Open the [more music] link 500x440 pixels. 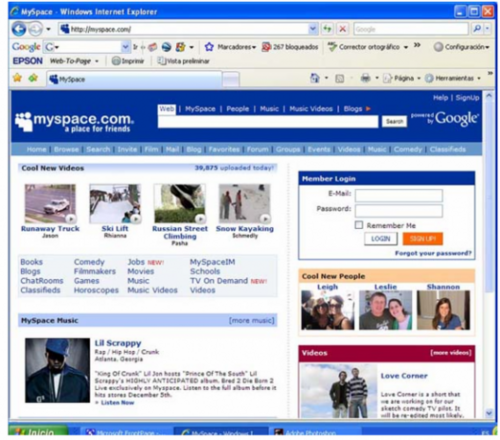coord(251,320)
